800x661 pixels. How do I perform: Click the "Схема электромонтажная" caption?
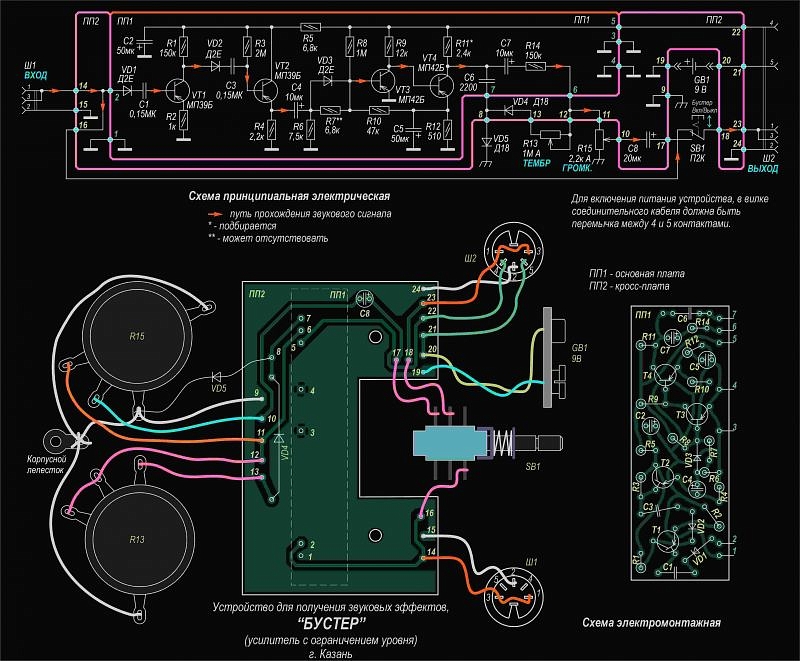click(x=651, y=624)
